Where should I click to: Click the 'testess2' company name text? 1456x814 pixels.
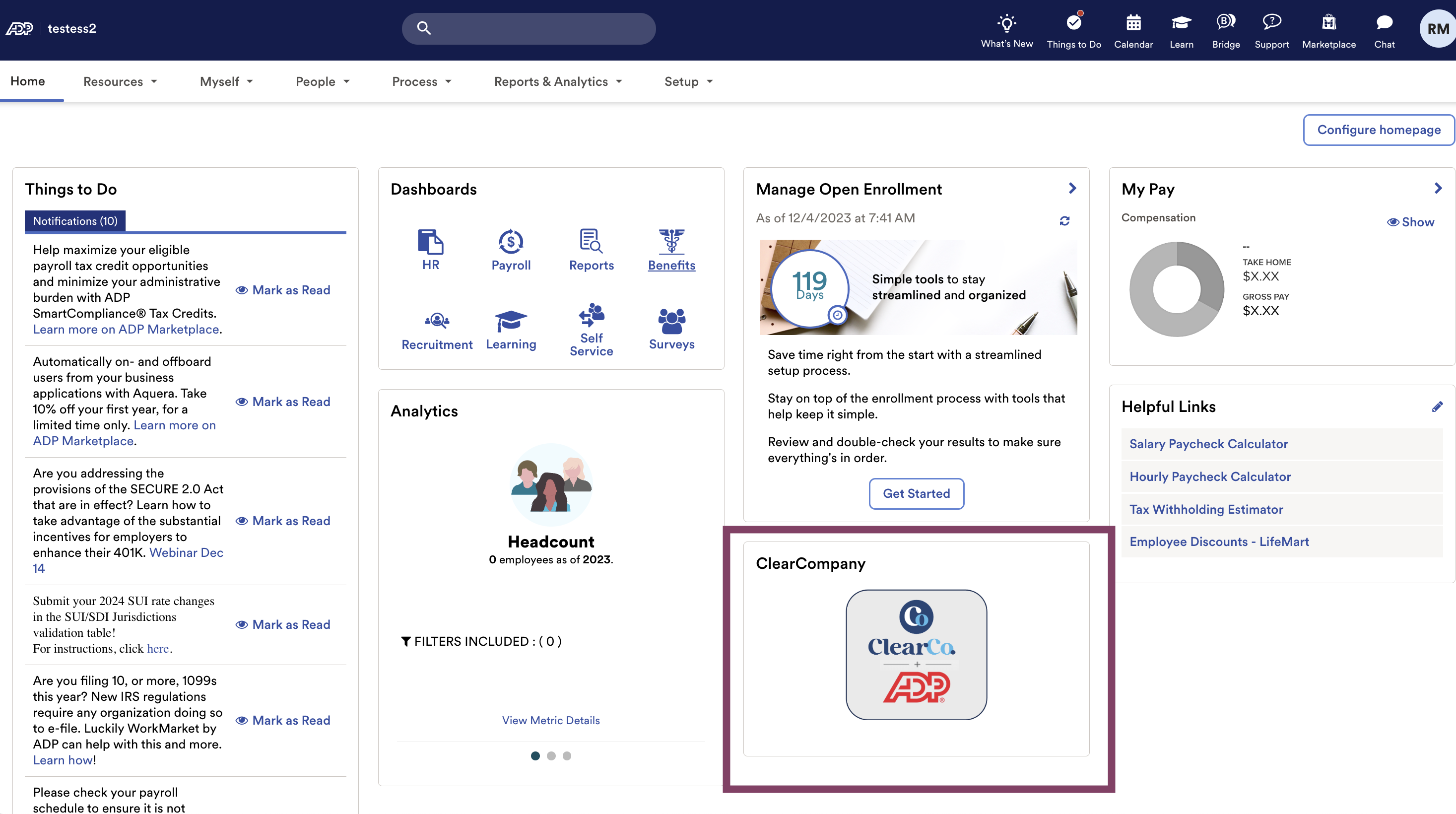(x=72, y=28)
